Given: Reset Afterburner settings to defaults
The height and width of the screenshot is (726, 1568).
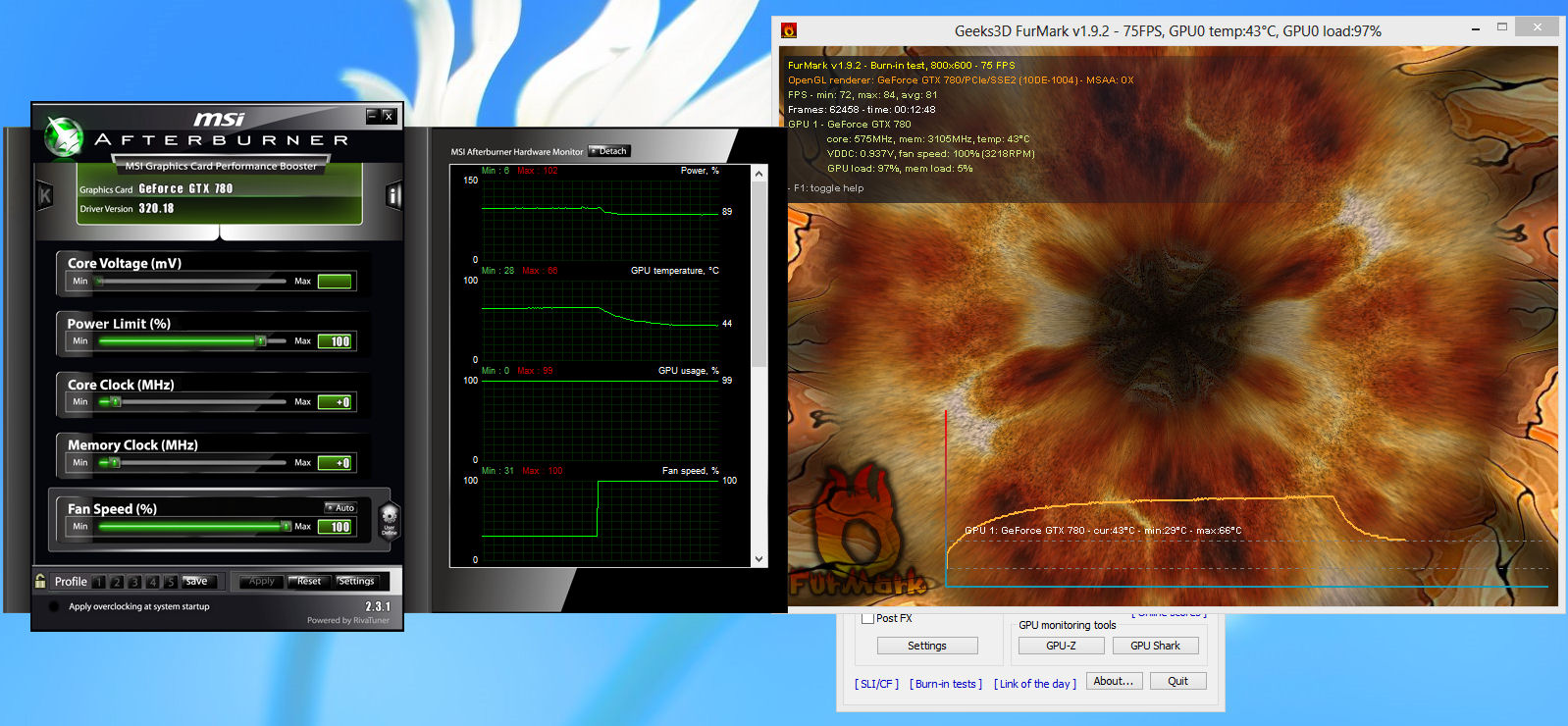Looking at the screenshot, I should pyautogui.click(x=309, y=581).
